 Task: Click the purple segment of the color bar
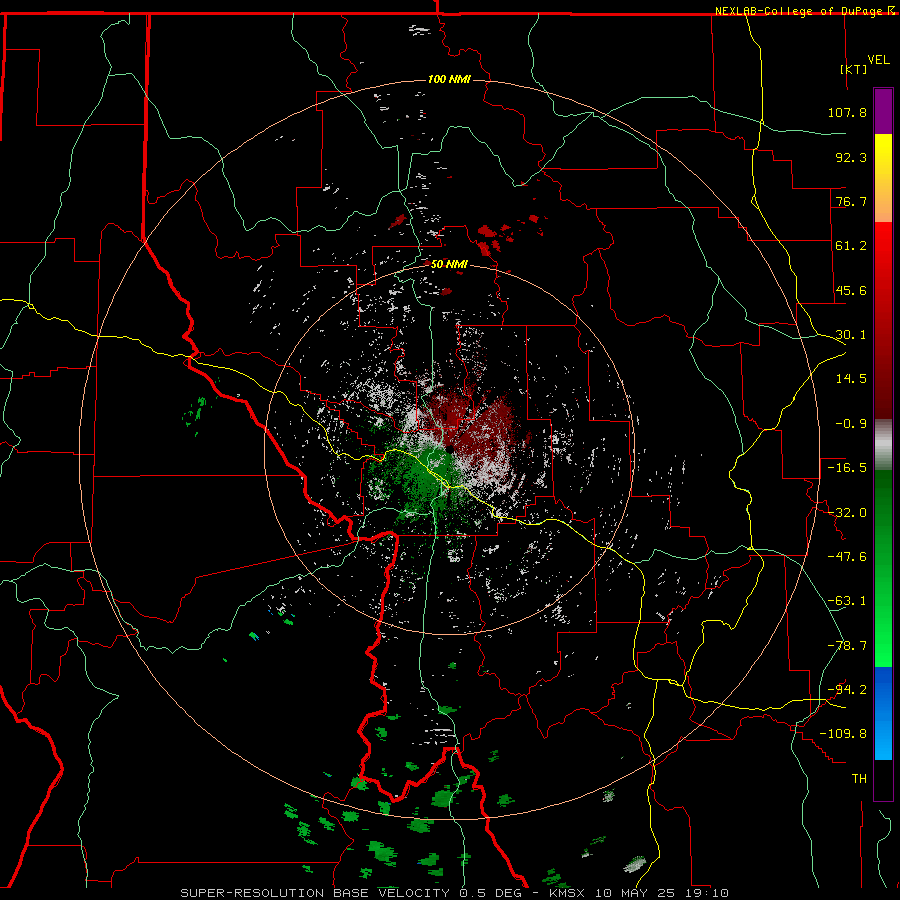pyautogui.click(x=883, y=111)
